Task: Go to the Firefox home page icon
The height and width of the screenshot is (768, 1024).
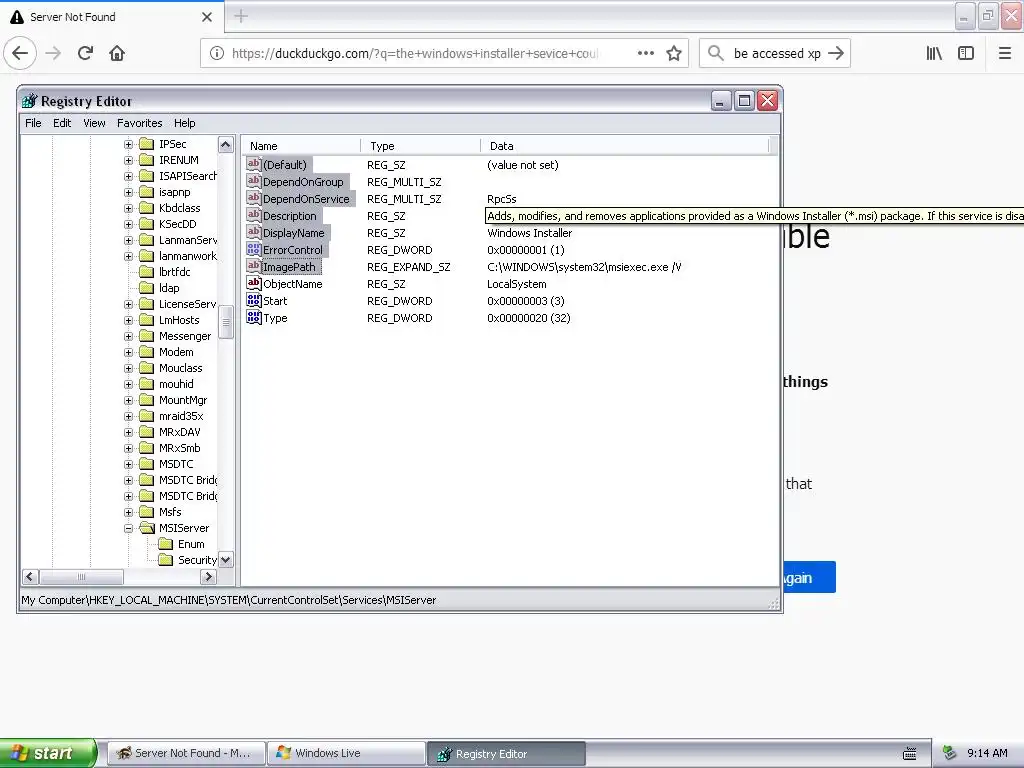Action: pos(117,53)
